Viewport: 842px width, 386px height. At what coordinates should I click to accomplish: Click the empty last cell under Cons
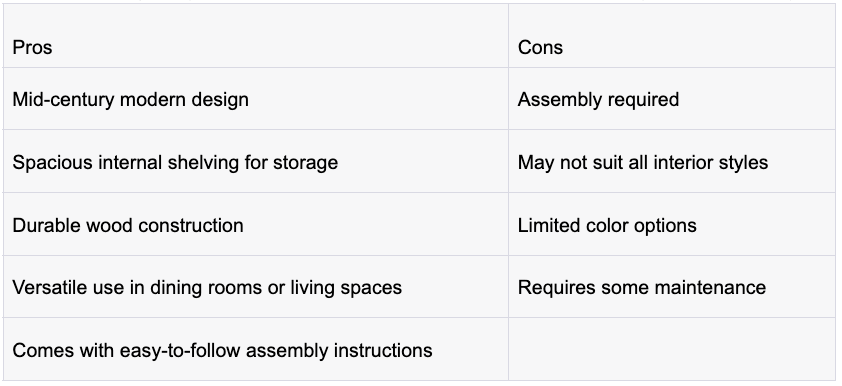(x=672, y=349)
